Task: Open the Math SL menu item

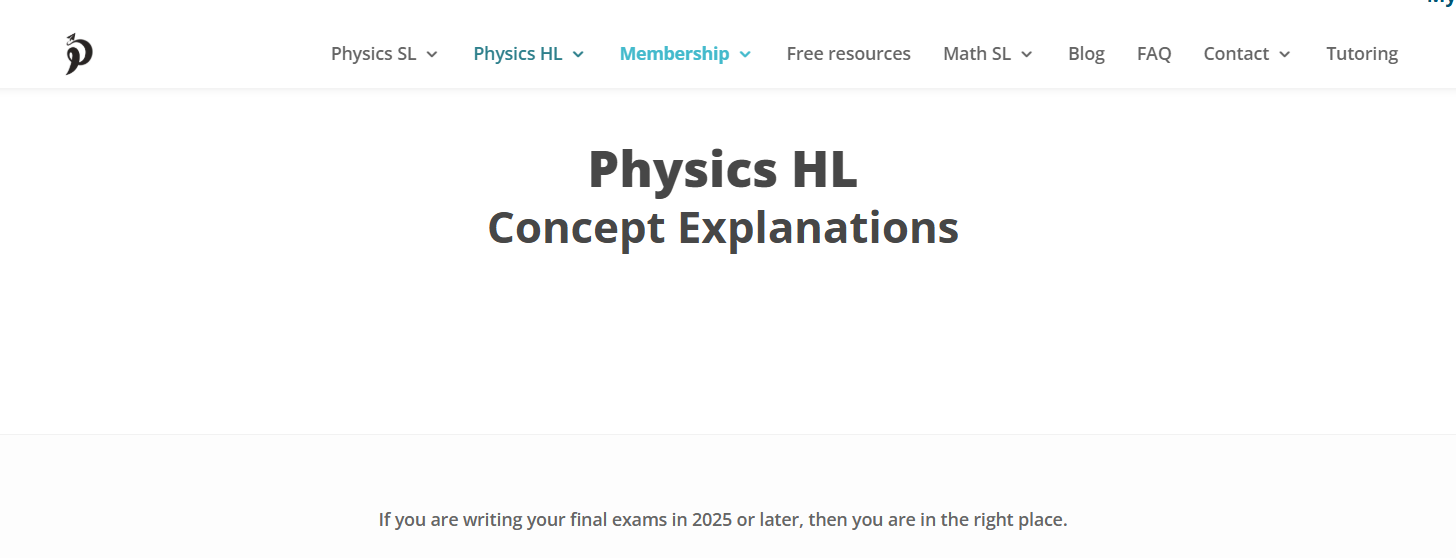Action: (976, 54)
